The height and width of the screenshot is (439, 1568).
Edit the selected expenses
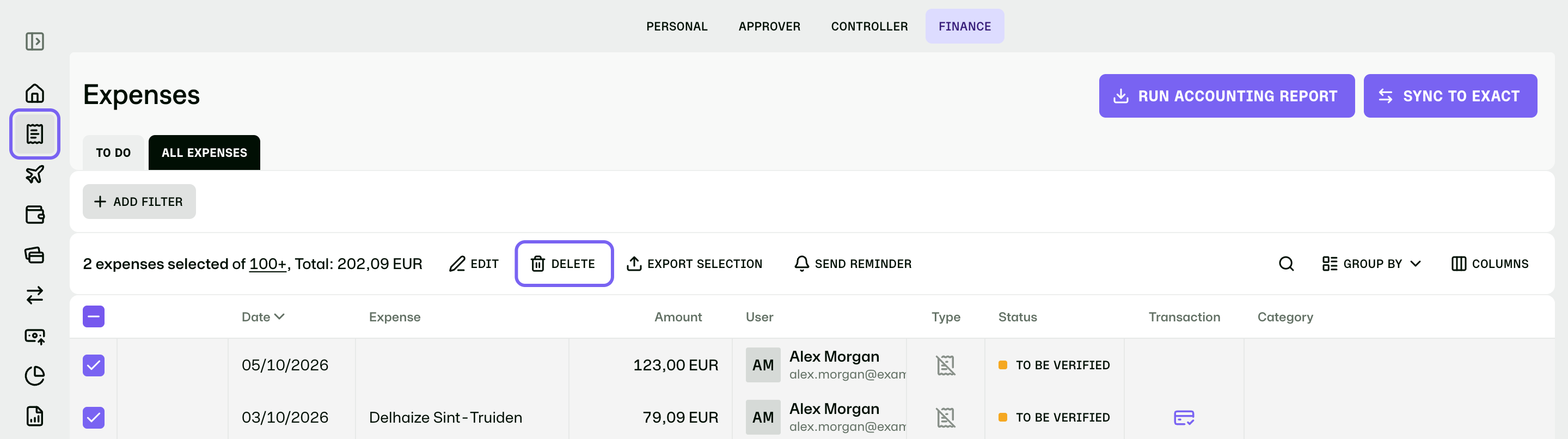(474, 264)
